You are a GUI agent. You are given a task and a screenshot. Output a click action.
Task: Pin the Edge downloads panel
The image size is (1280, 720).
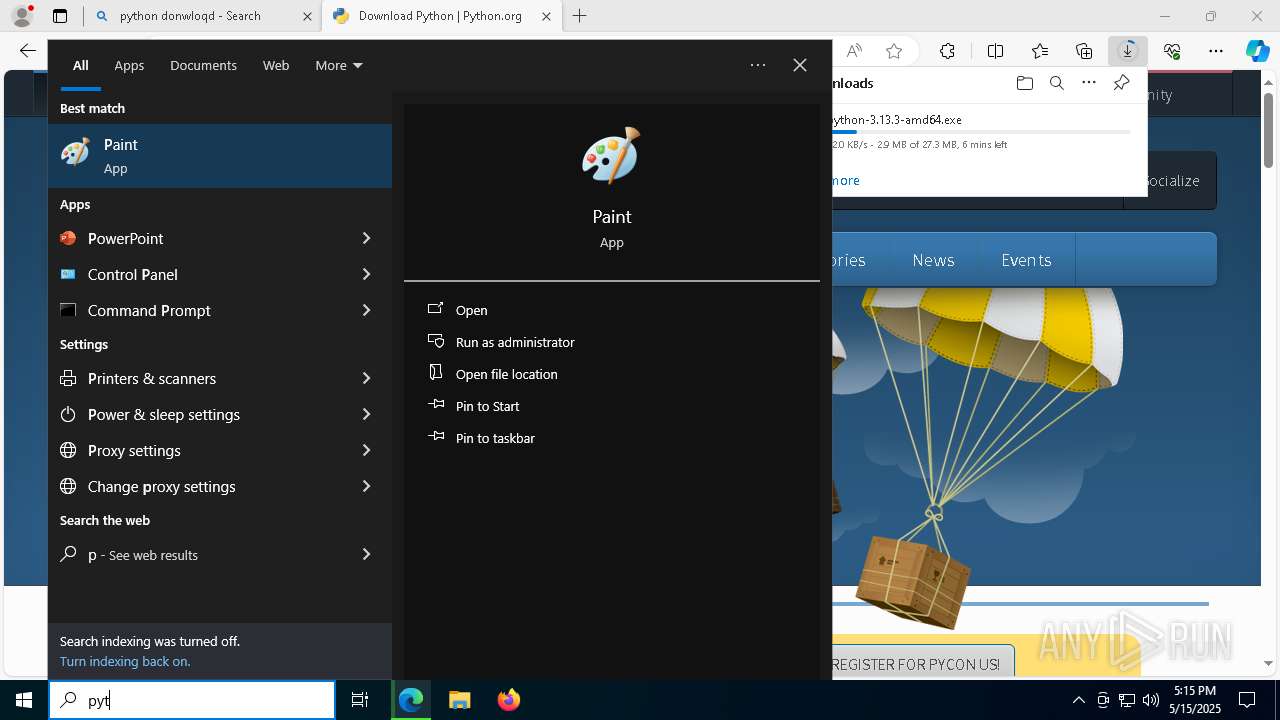[1121, 83]
